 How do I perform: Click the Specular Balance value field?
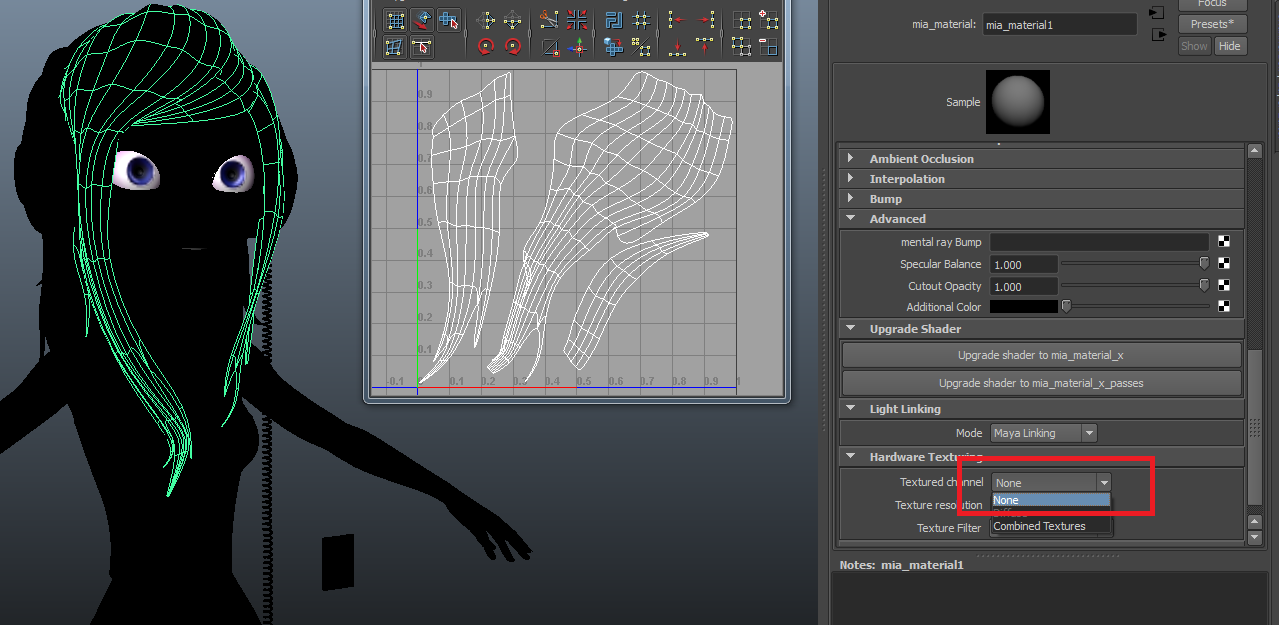[x=1024, y=265]
